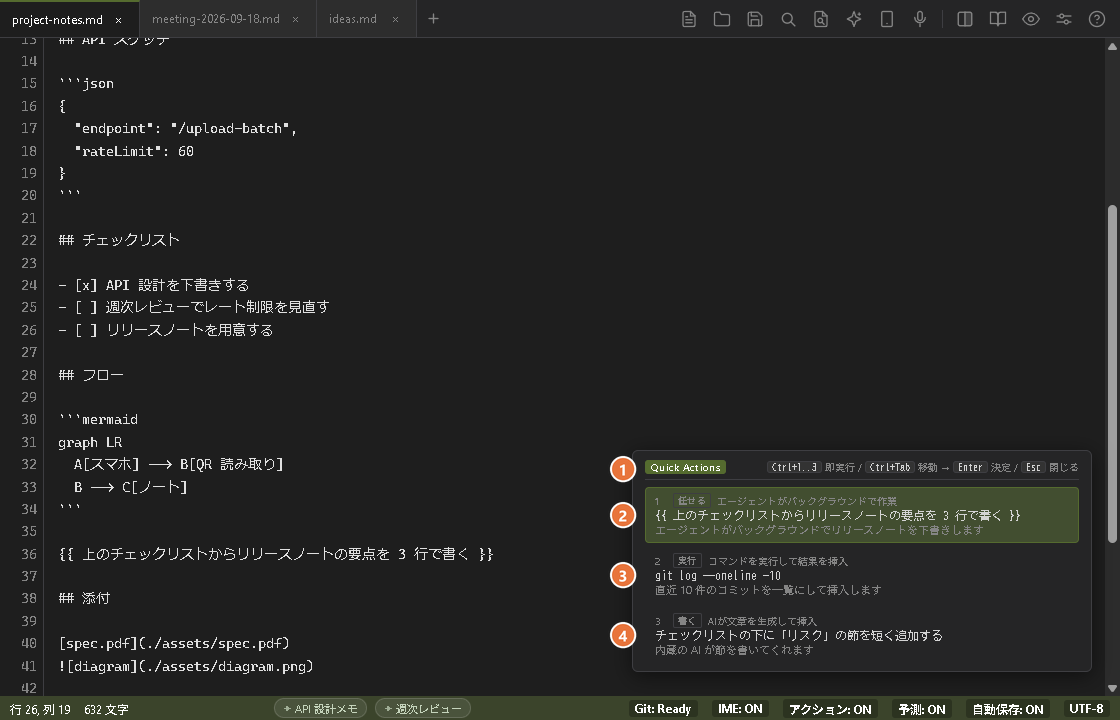Open the folder icon in toolbar
Viewport: 1120px width, 720px height.
tap(721, 19)
